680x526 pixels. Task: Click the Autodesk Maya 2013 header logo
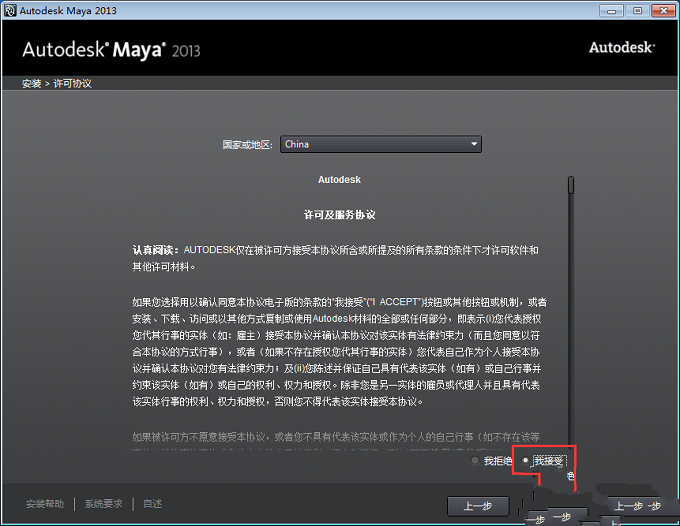coord(111,50)
